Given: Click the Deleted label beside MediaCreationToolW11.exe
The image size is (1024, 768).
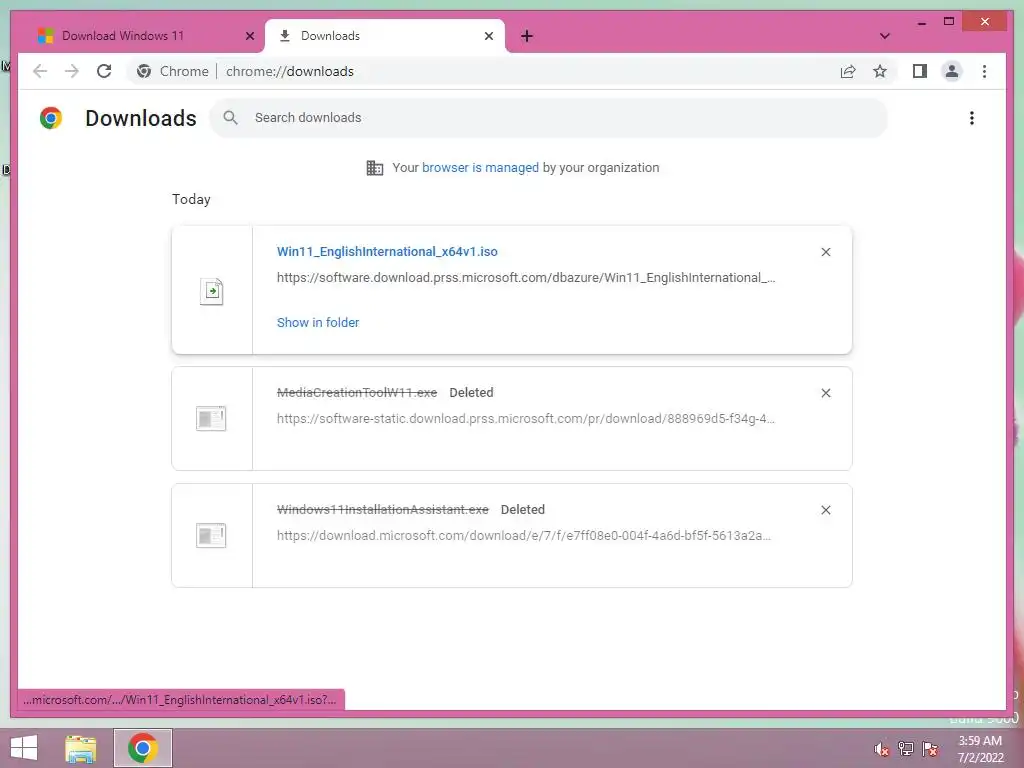Looking at the screenshot, I should click(x=471, y=392).
